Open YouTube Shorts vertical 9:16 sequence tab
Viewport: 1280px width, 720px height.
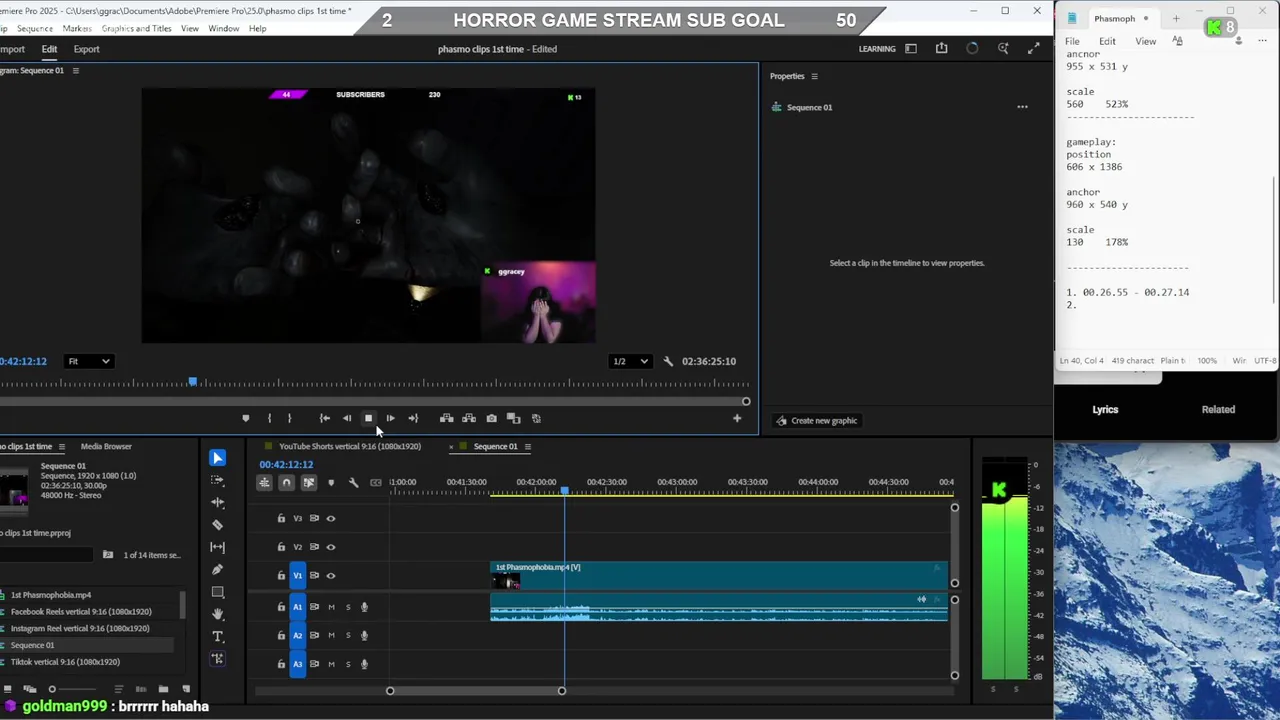click(350, 447)
